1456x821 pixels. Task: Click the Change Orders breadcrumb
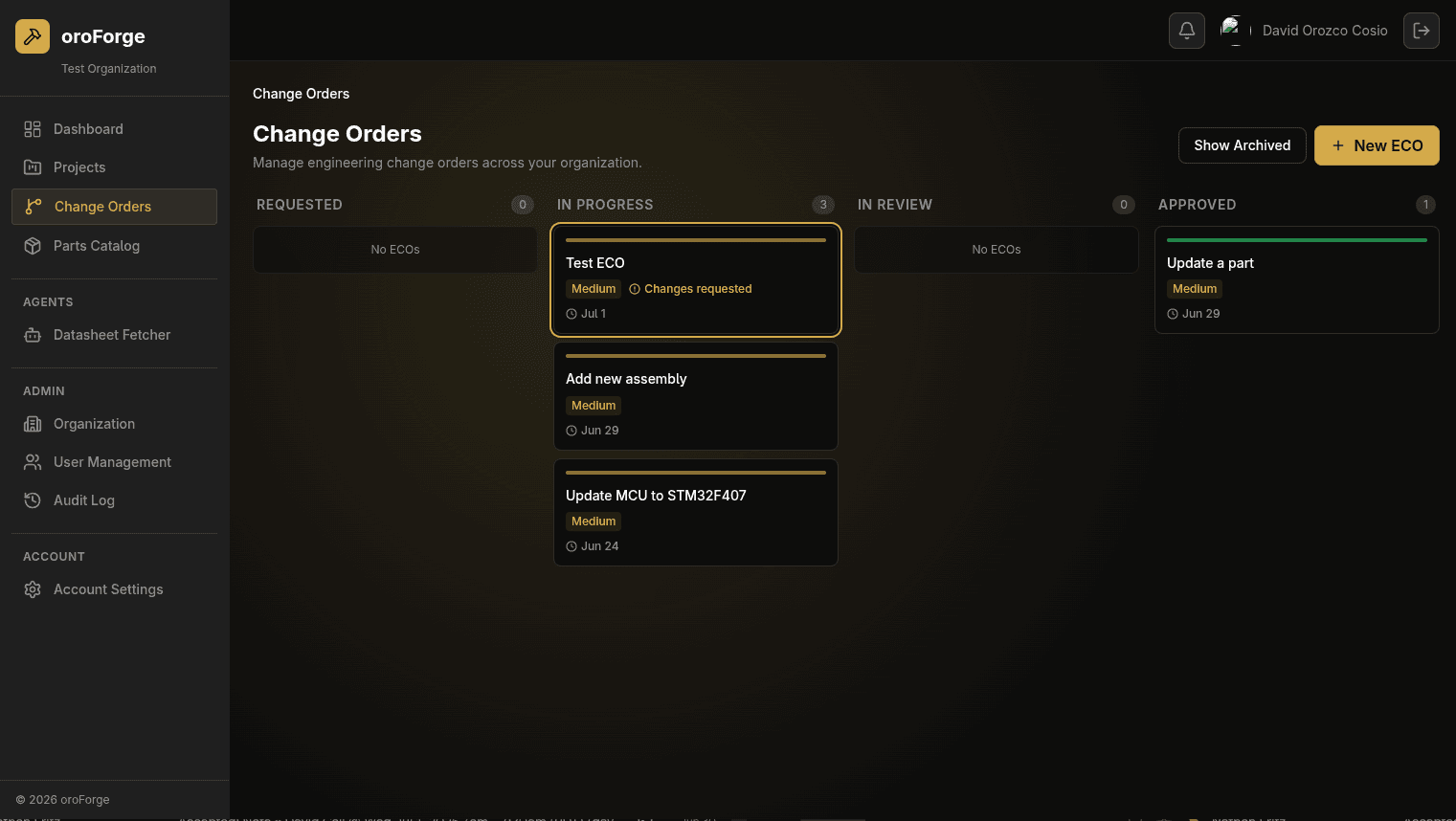(x=301, y=94)
